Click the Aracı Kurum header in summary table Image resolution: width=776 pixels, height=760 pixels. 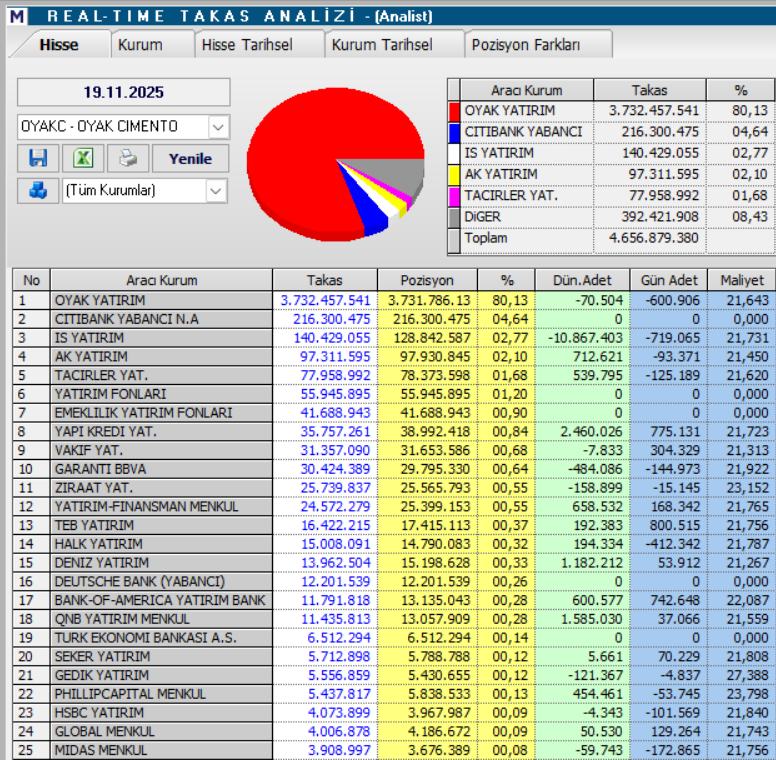[527, 91]
